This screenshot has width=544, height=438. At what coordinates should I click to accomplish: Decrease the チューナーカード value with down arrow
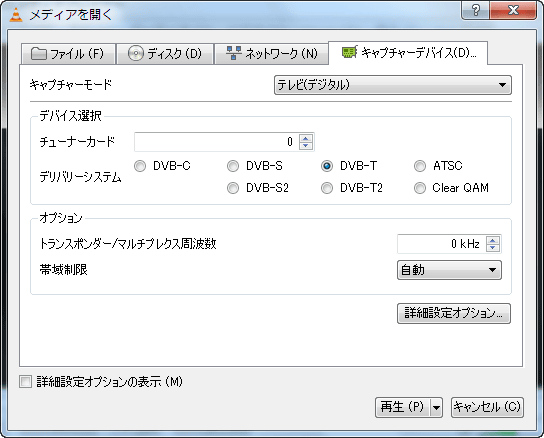pos(306,146)
